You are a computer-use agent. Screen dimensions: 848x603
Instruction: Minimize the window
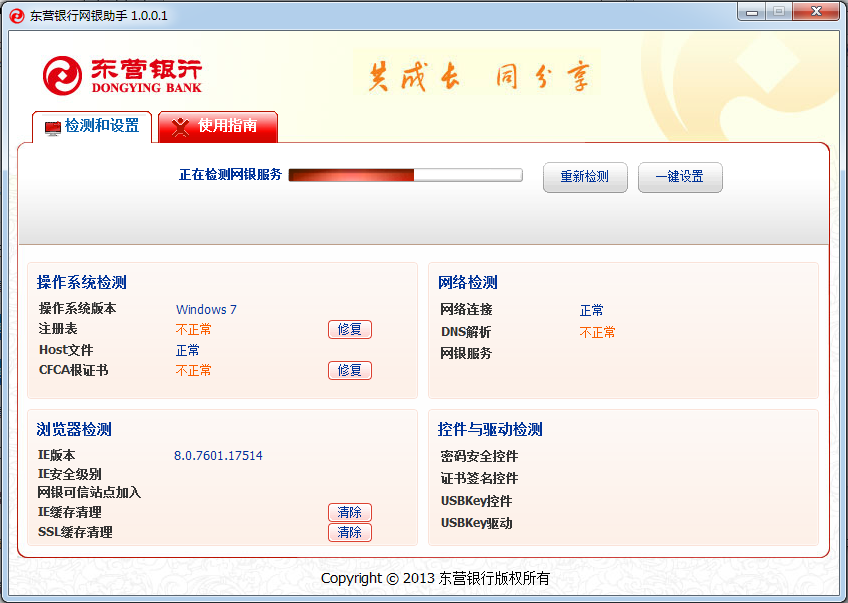(x=752, y=12)
